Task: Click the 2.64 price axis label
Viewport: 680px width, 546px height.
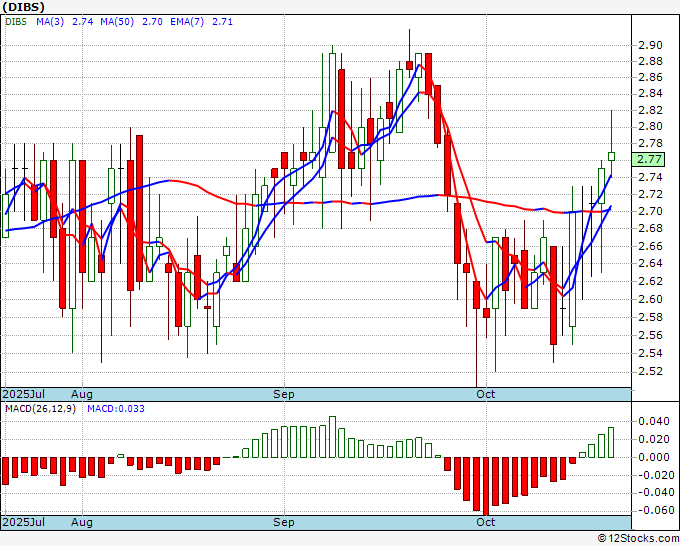Action: [651, 263]
